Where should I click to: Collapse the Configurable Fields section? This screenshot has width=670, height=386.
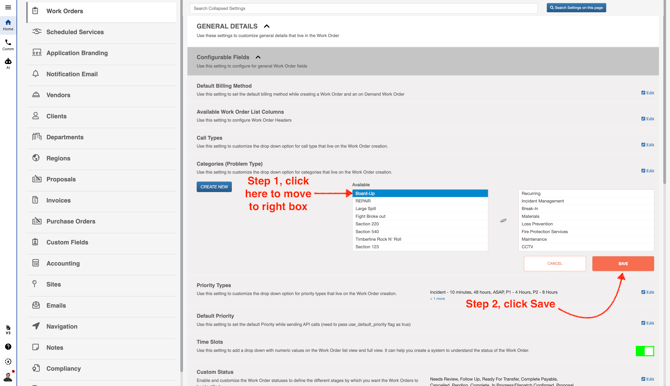coord(258,57)
